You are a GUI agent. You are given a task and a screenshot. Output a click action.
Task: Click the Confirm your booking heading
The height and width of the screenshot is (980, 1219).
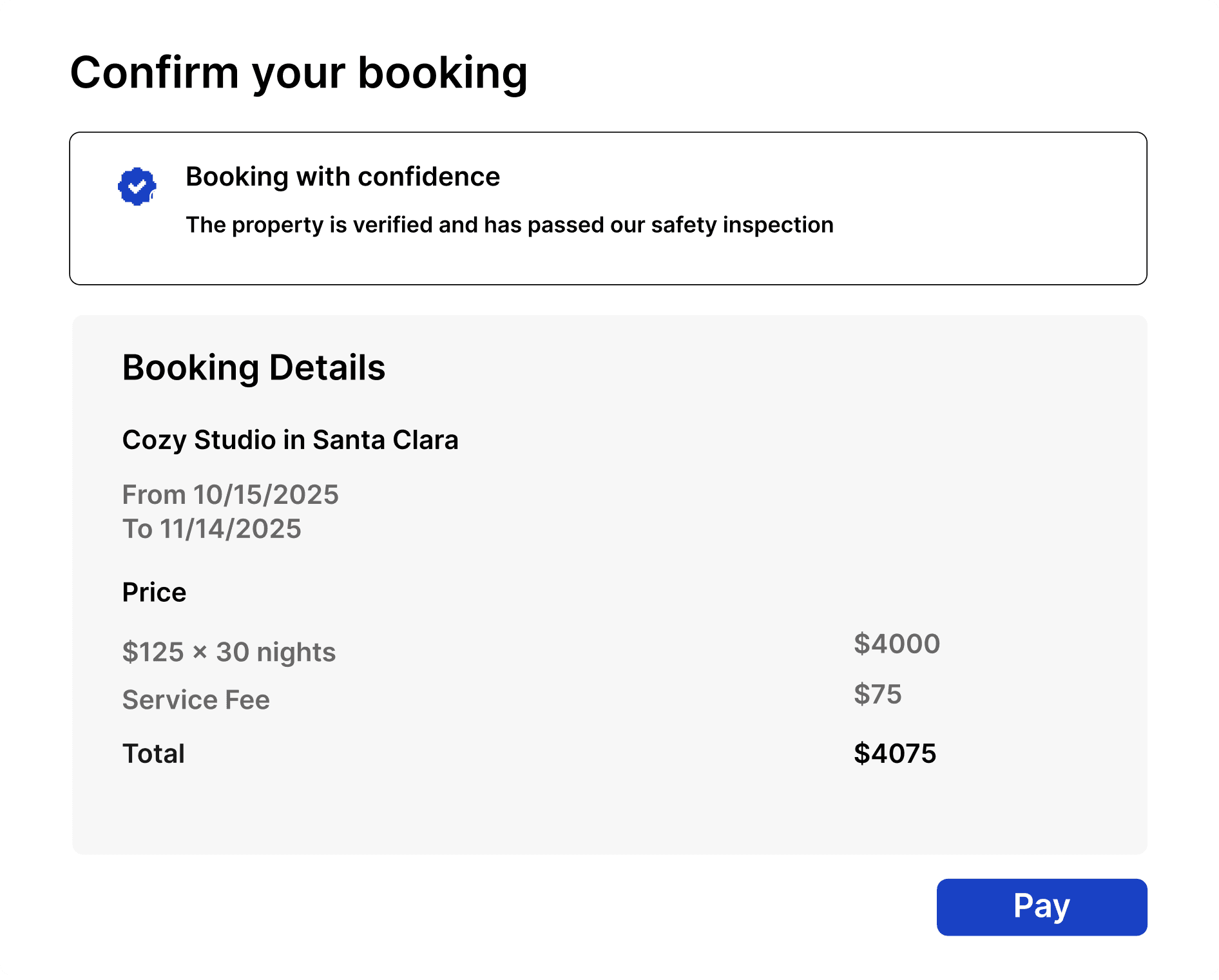coord(298,73)
